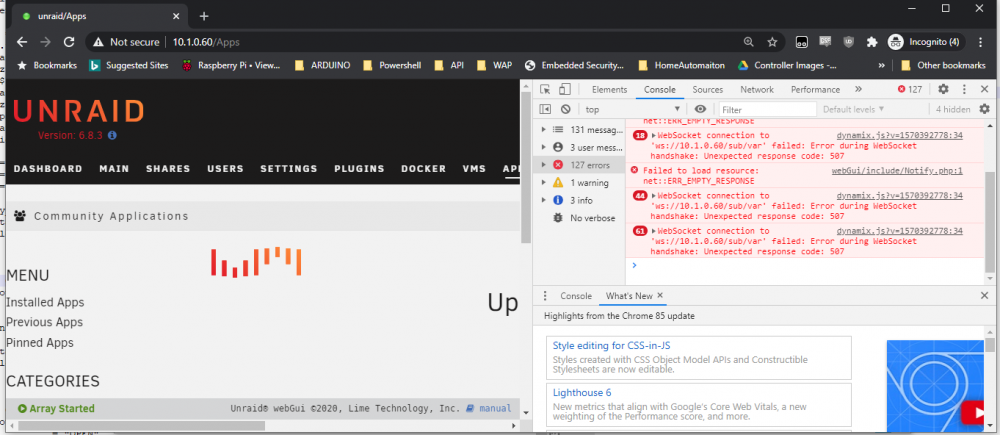Screen dimensions: 1000x435
Task: Open the Incognito (4) profile indicator
Action: pos(924,42)
